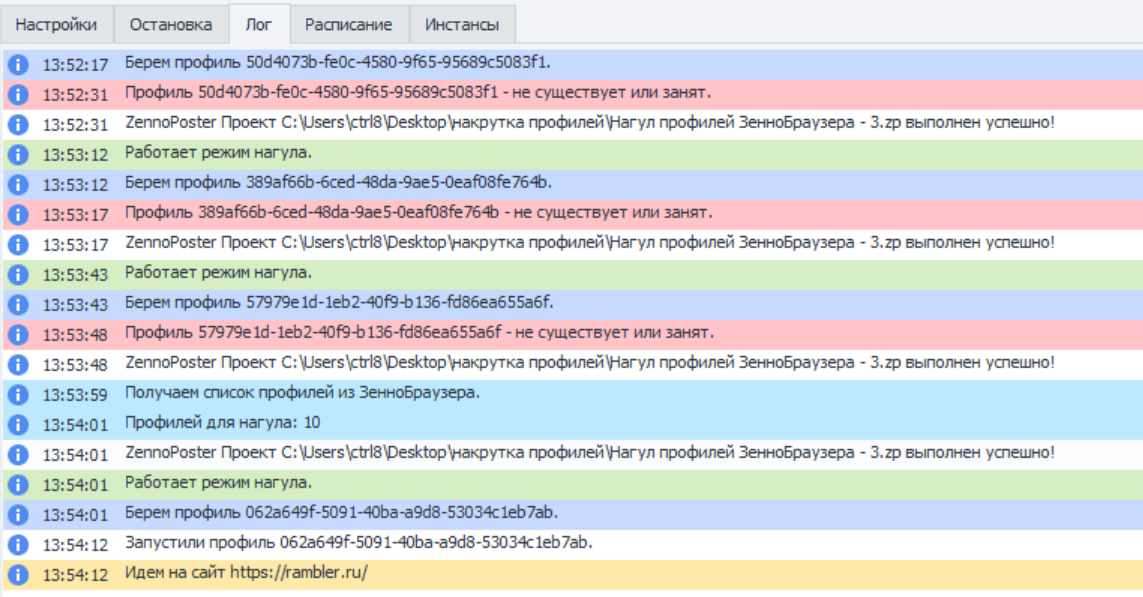1143x597 pixels.
Task: Click info icon of rambler.ru log row
Action: tap(17, 573)
